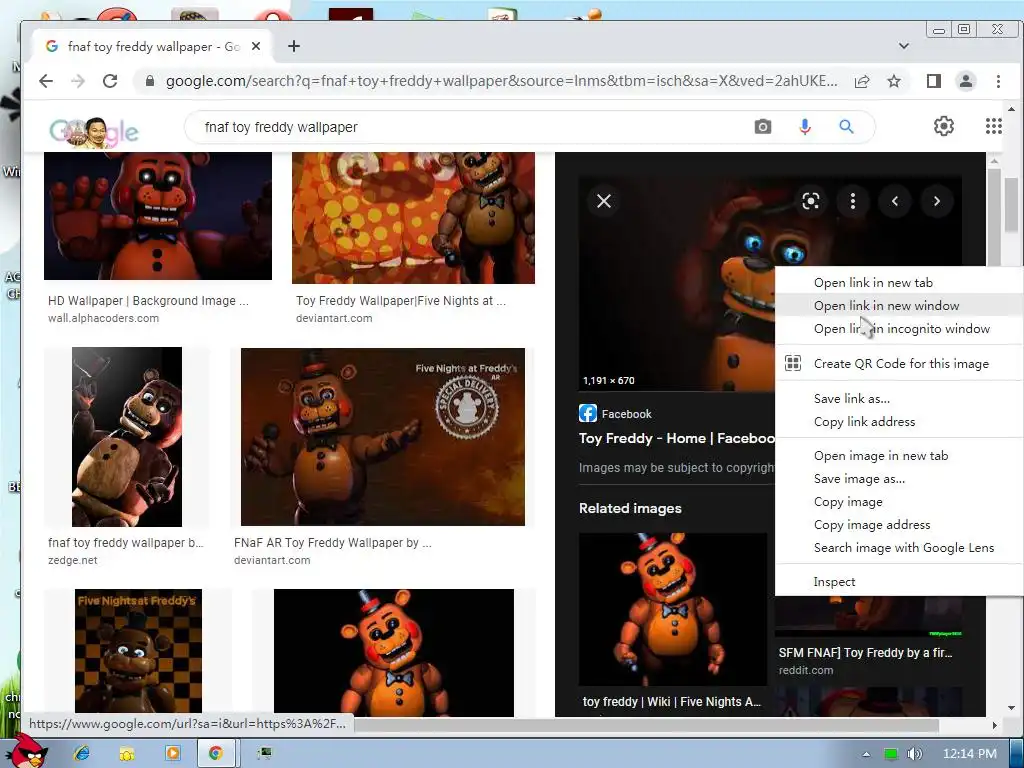Select Save link as...
This screenshot has width=1024, height=768.
tap(899, 398)
